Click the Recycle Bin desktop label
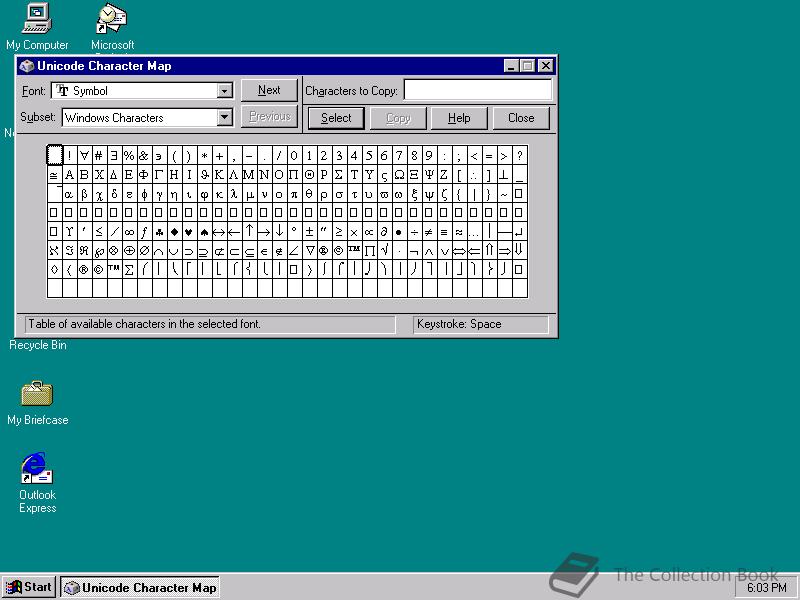Screen dimensions: 800x600 tap(38, 345)
